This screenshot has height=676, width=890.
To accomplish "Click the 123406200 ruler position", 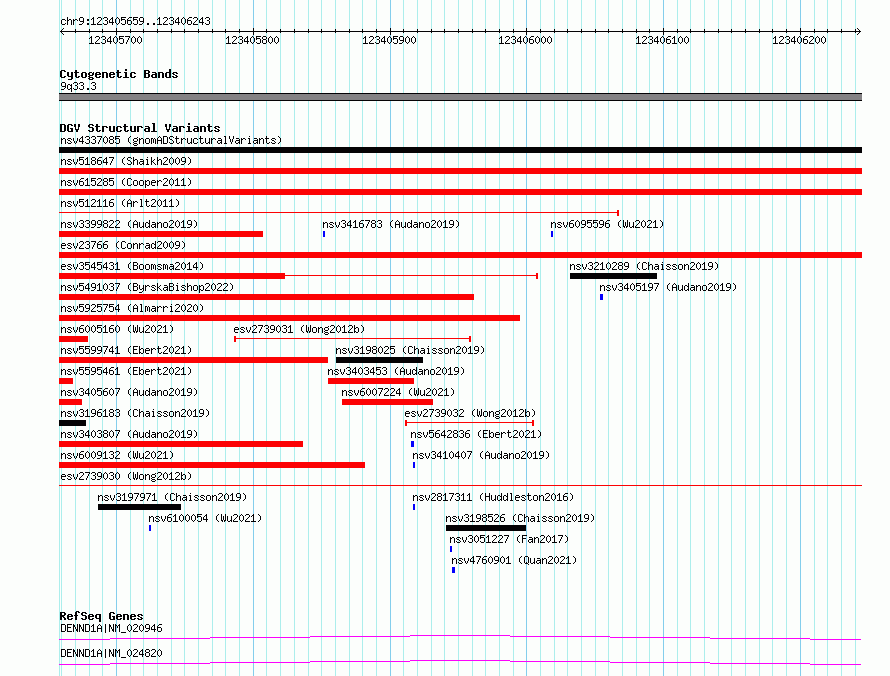I will [x=799, y=40].
